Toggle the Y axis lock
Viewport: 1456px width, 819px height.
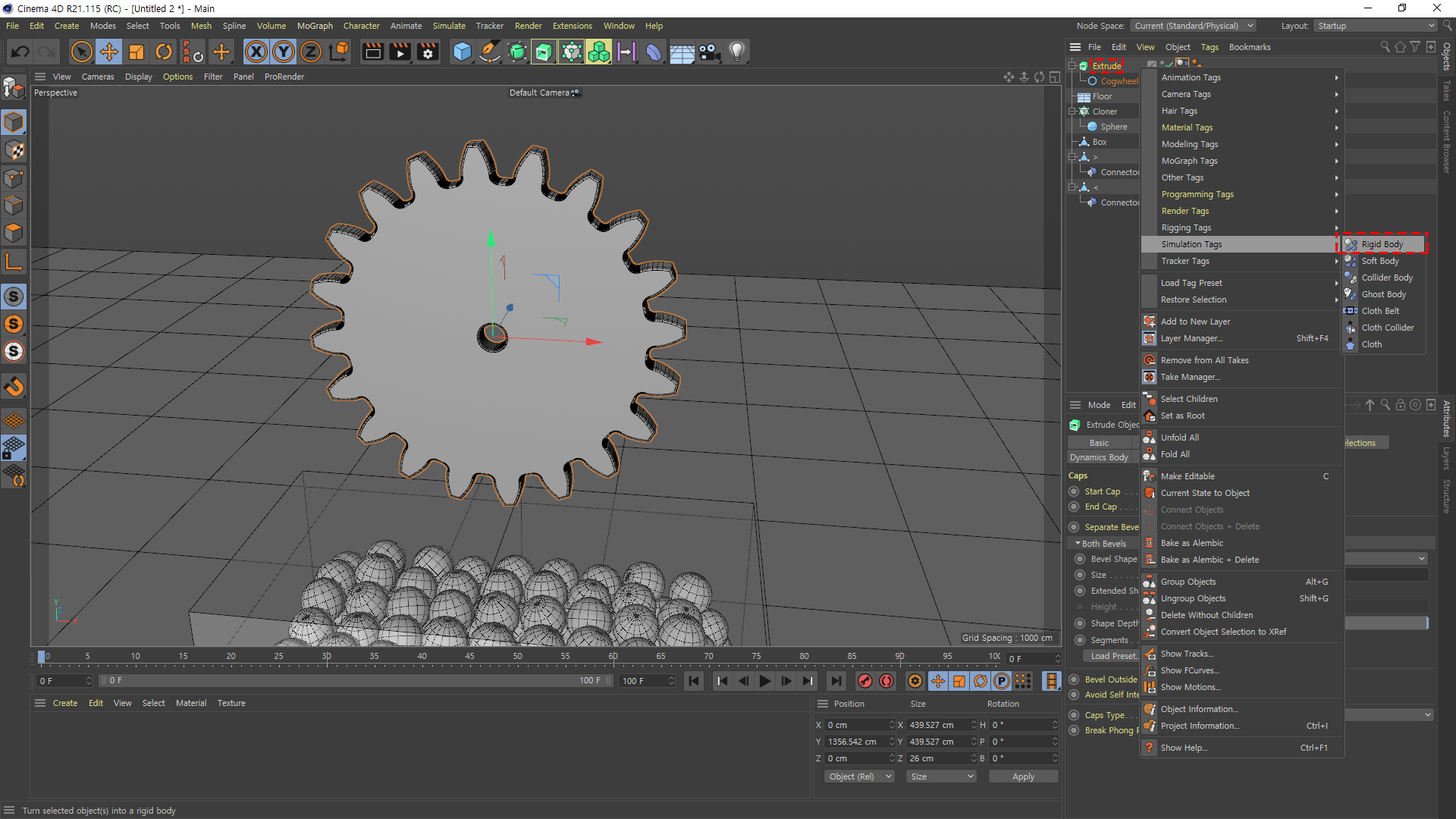tap(284, 52)
